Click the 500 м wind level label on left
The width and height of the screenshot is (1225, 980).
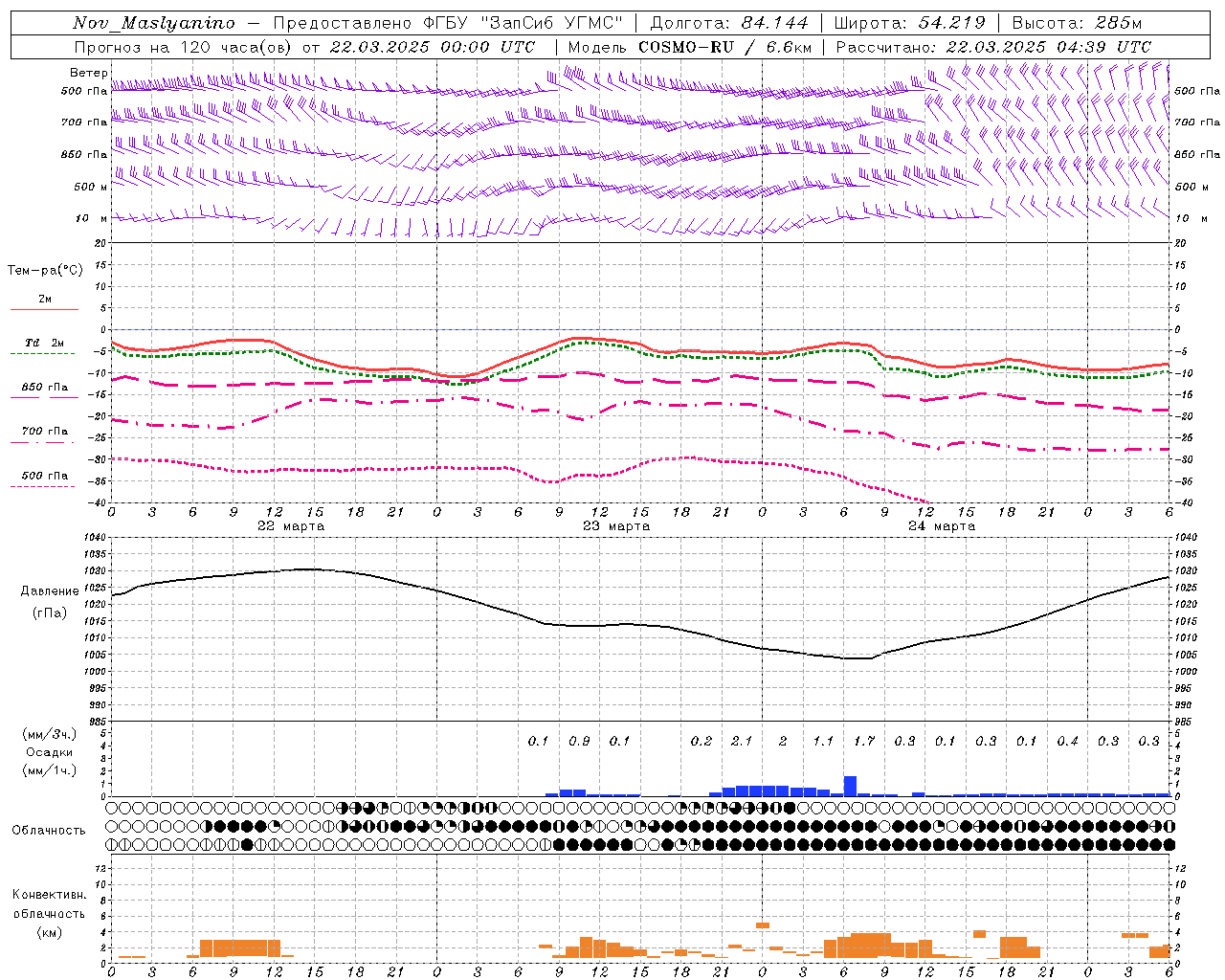[x=91, y=187]
